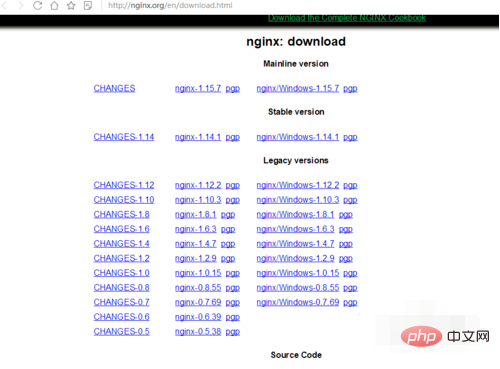Open CHANGES-1.0 link
This screenshot has height=369, width=500.
coord(121,273)
